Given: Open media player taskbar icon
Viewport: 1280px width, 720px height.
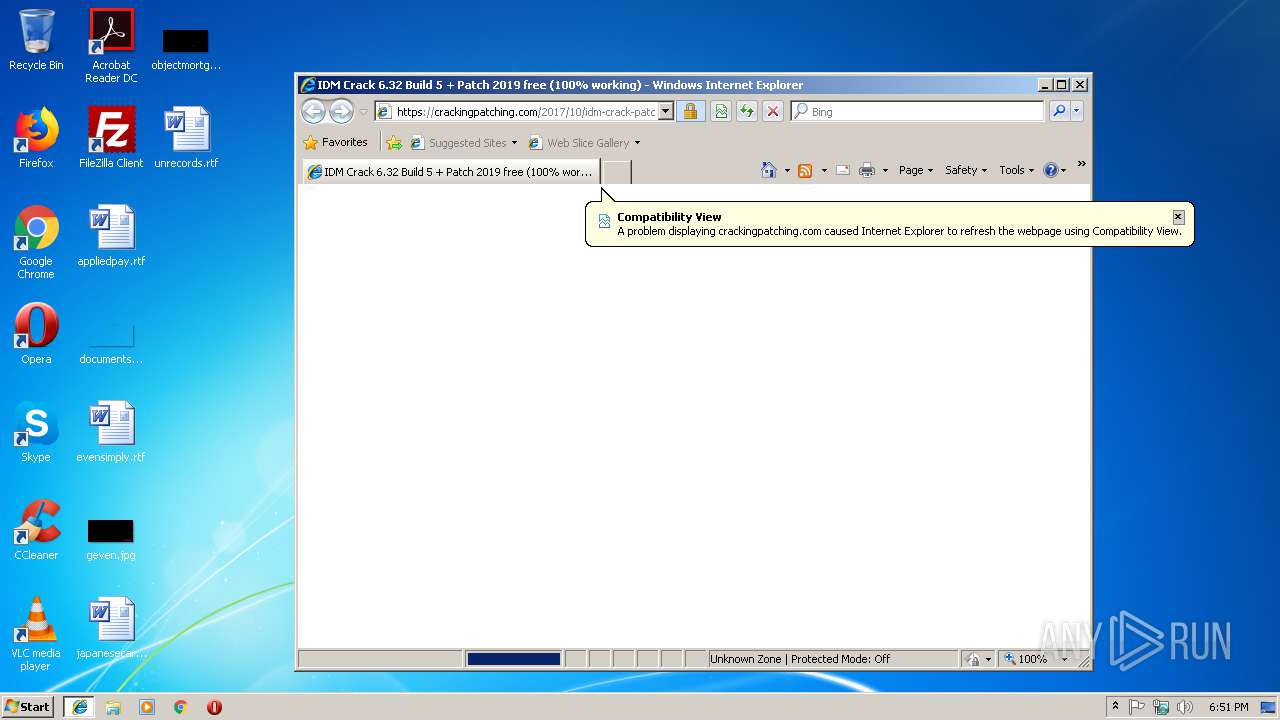Looking at the screenshot, I should [147, 707].
